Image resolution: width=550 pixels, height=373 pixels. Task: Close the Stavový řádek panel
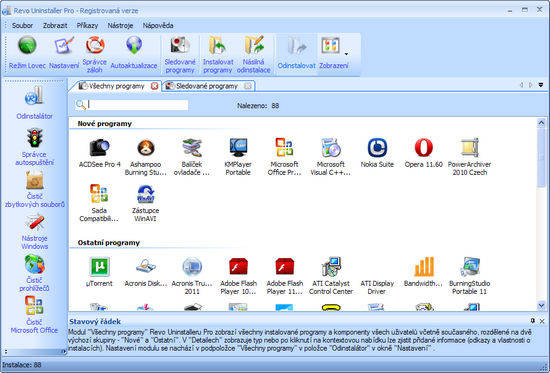[x=542, y=321]
